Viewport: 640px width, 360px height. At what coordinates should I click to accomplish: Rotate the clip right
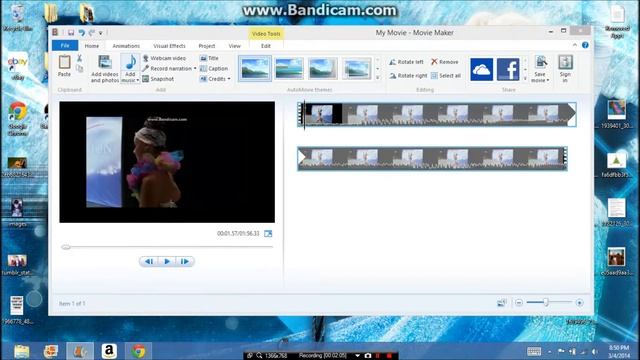(x=408, y=76)
